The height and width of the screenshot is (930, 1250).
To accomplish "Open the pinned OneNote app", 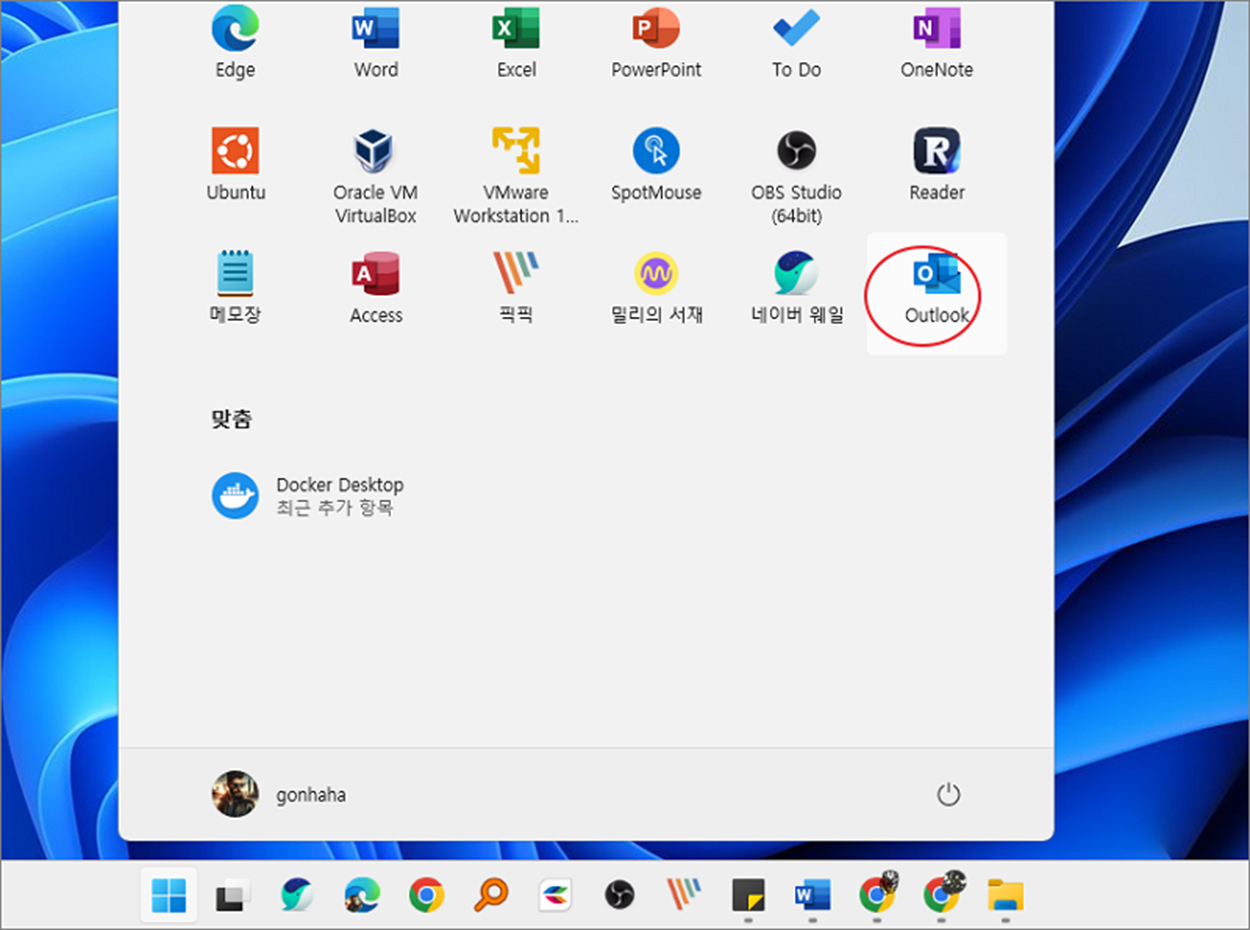I will coord(937,42).
